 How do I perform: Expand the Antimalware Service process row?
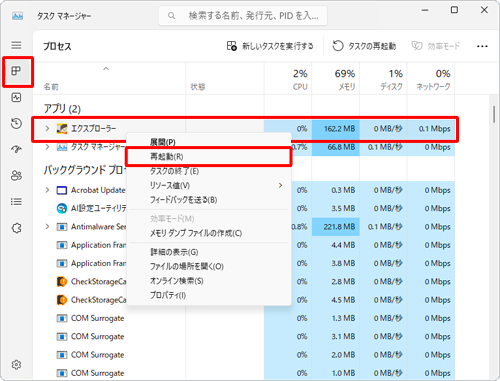[47, 227]
